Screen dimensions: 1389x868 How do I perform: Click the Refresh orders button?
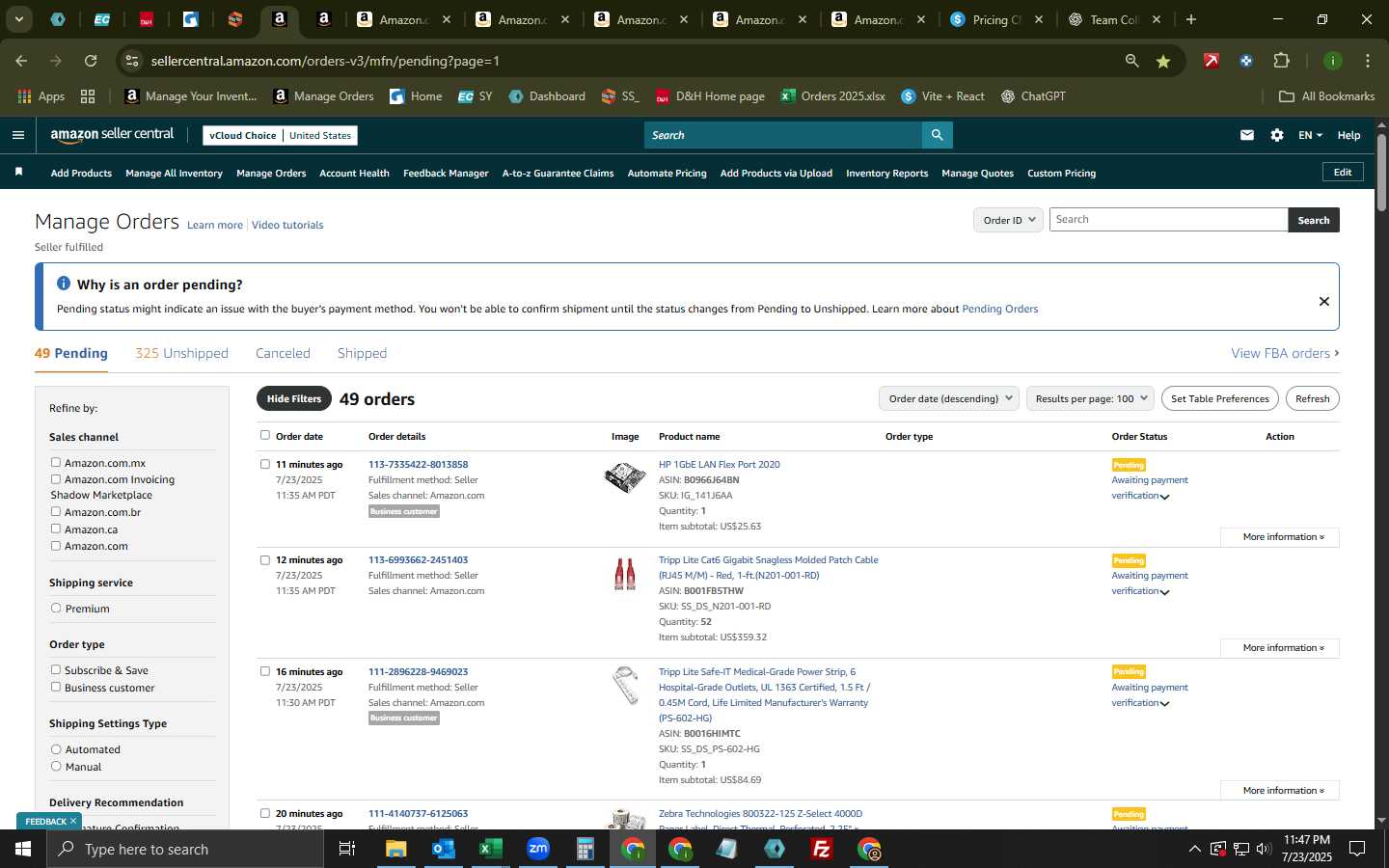(x=1312, y=398)
